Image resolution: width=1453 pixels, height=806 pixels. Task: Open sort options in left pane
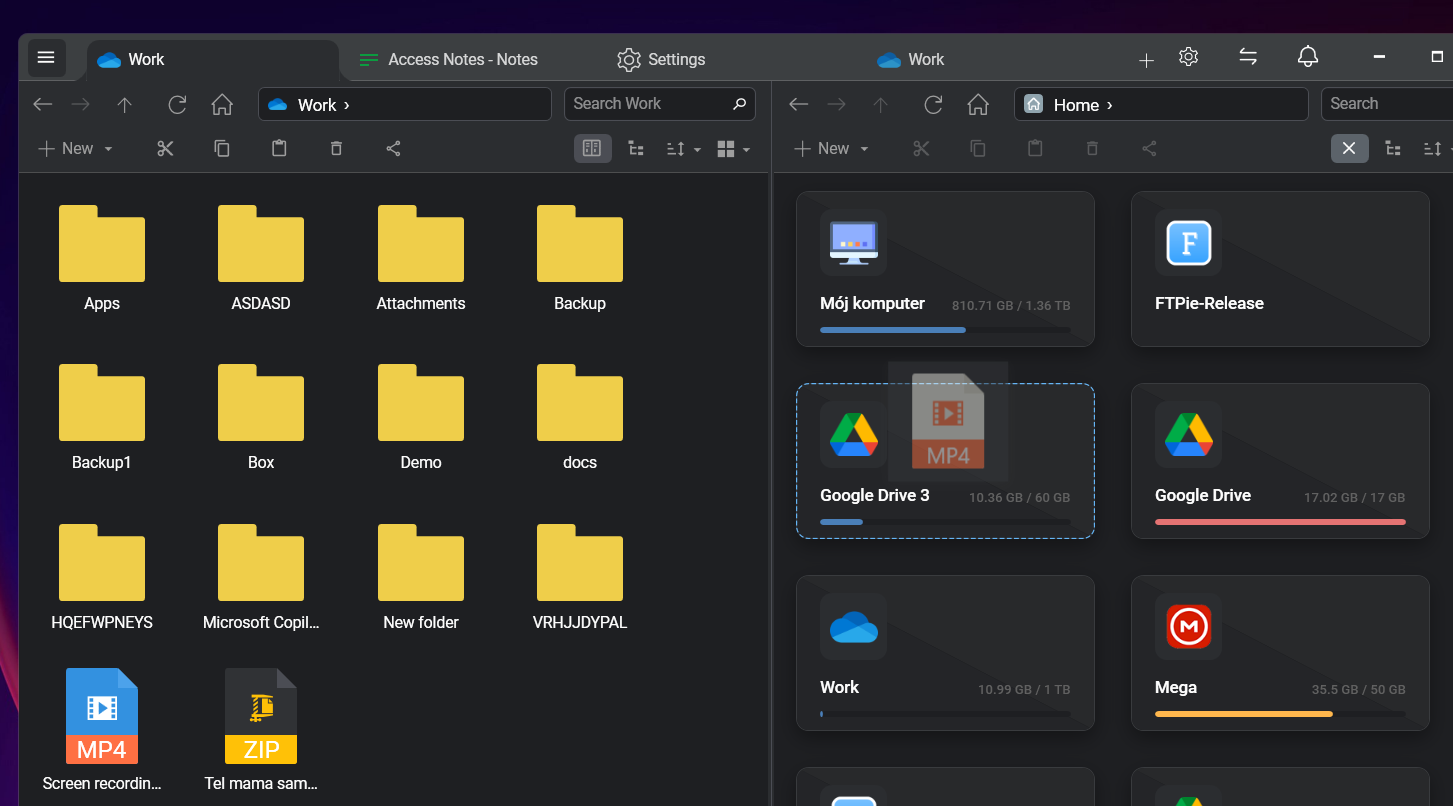[683, 148]
